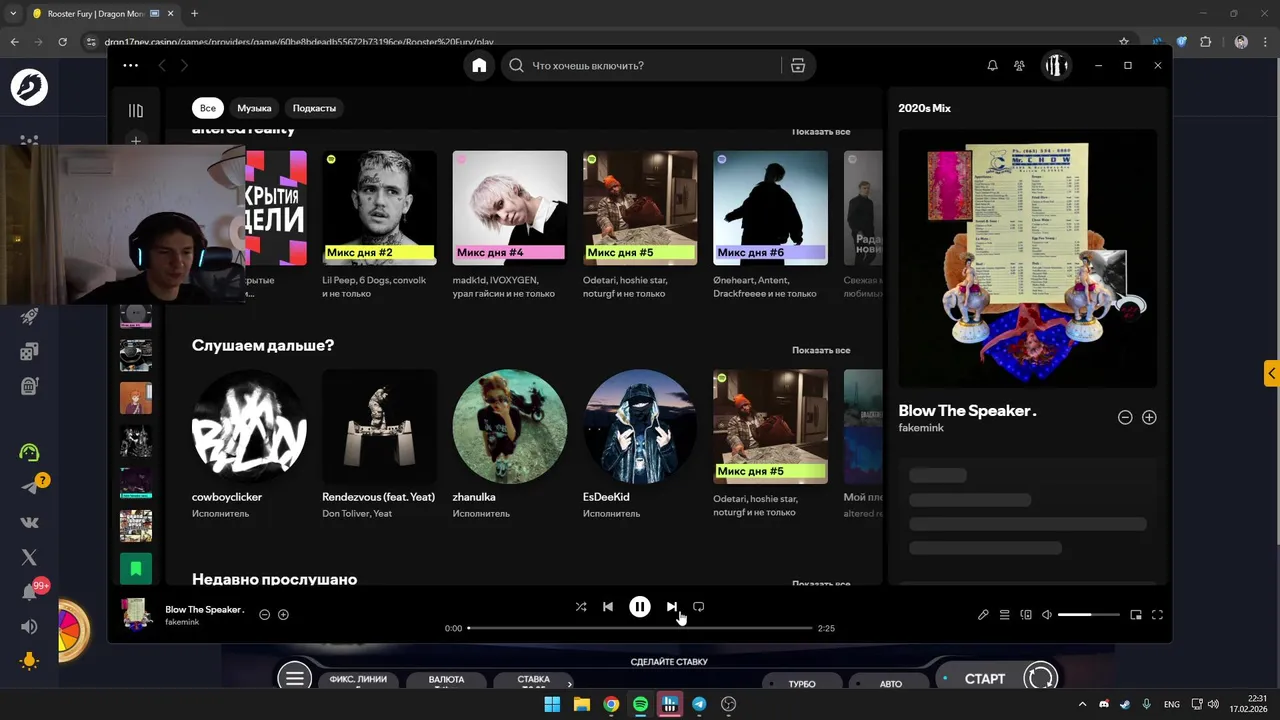This screenshot has width=1280, height=720.
Task: Open casino ФИКС. ЛИНИИ selector
Action: point(358,682)
